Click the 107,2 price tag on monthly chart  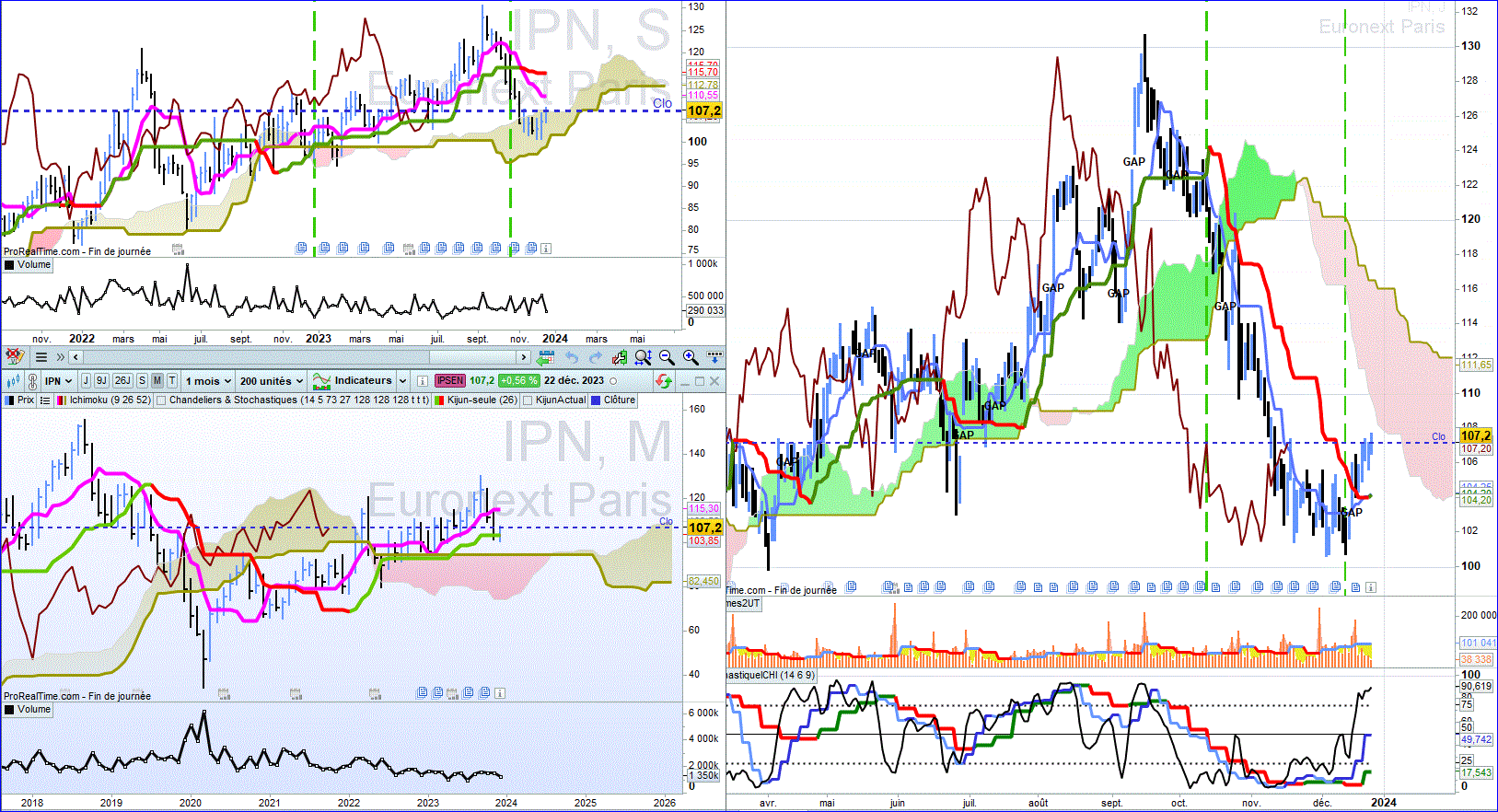click(704, 528)
